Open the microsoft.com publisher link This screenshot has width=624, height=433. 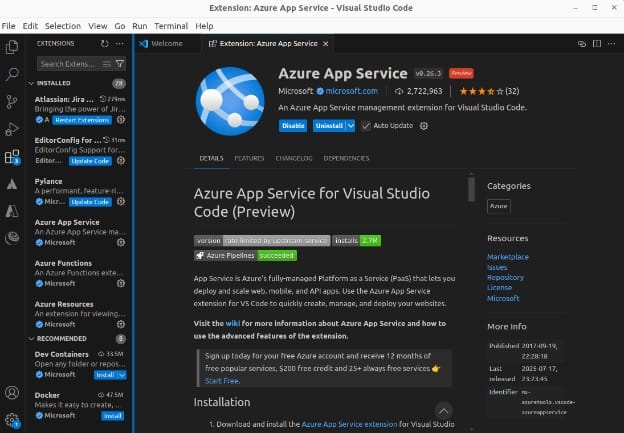[352, 91]
